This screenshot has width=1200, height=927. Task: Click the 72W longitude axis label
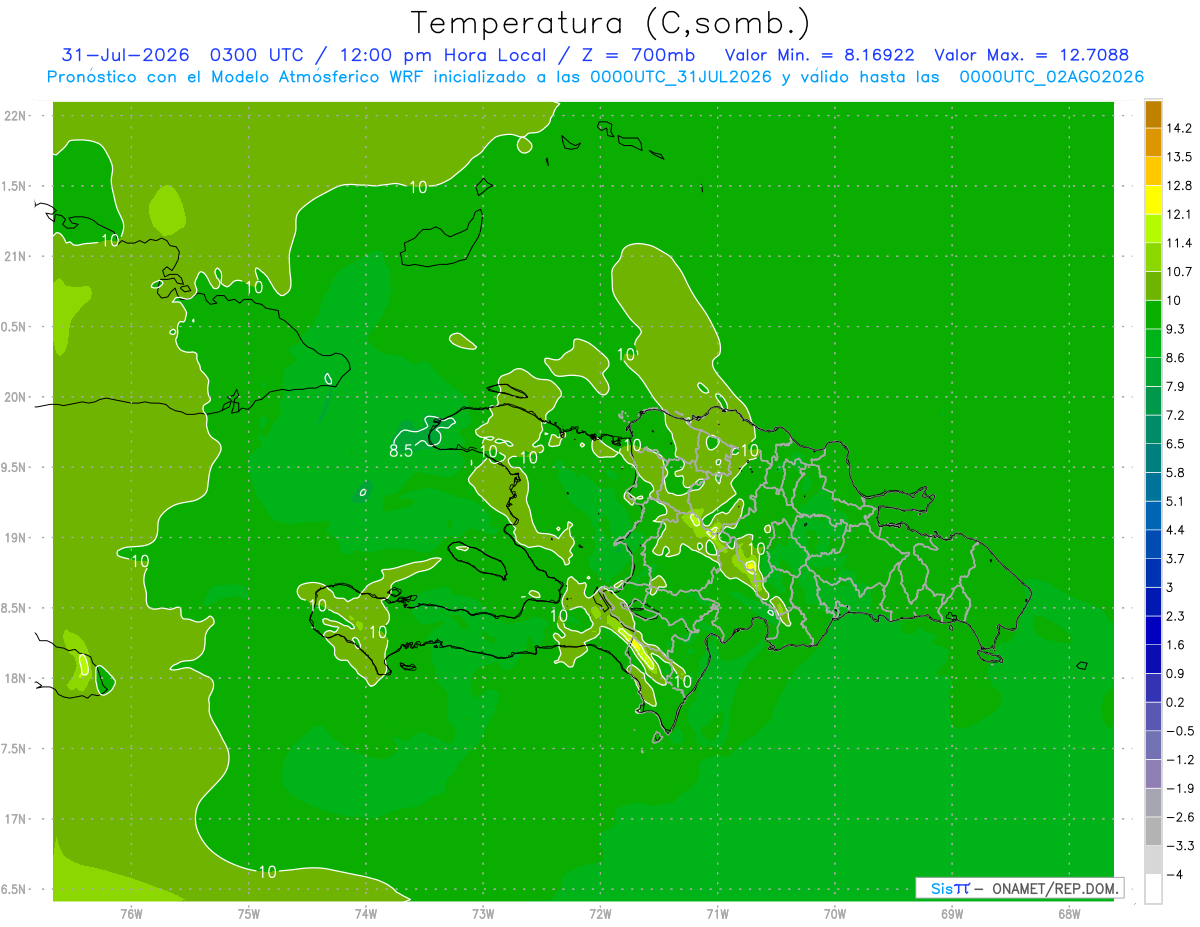click(x=601, y=913)
